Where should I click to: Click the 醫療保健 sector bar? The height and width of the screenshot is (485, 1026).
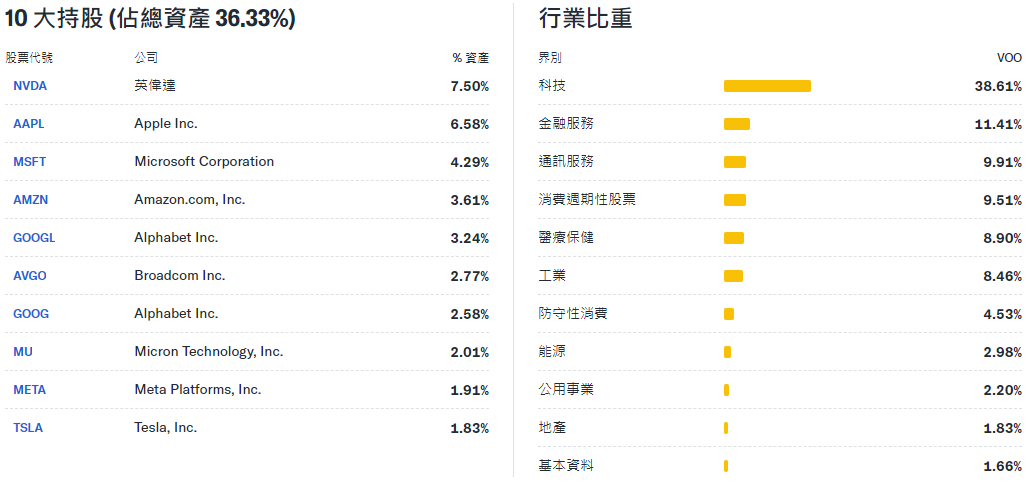pos(734,238)
